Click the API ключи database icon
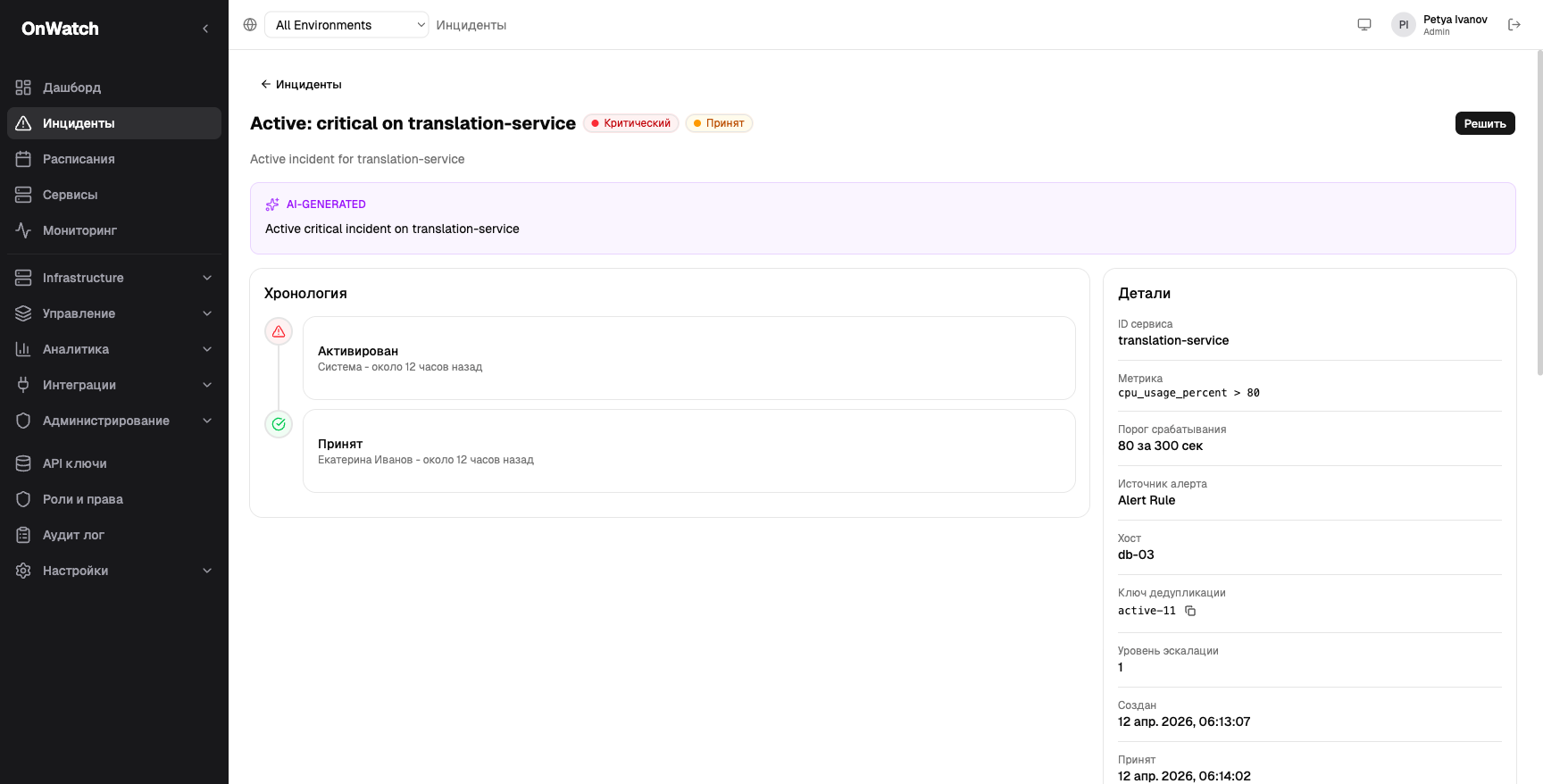 point(23,463)
